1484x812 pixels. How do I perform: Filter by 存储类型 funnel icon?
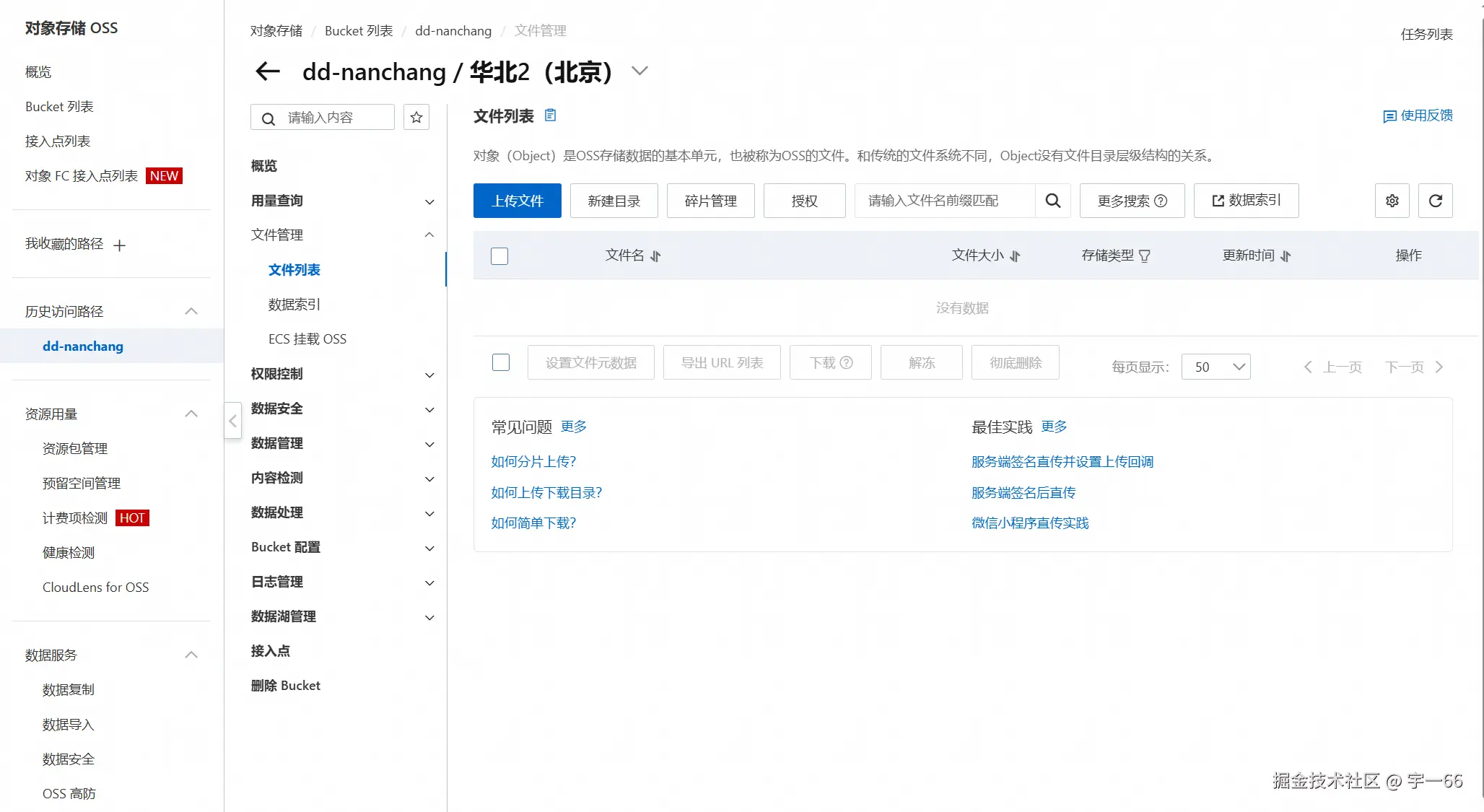(1145, 256)
